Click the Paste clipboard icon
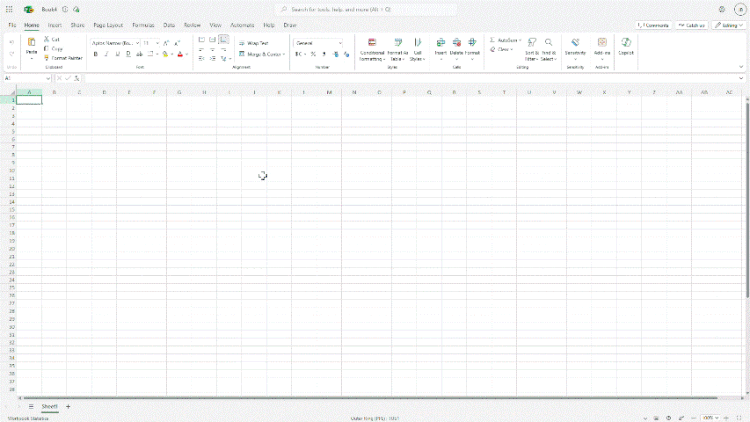Image resolution: width=750 pixels, height=422 pixels. [x=32, y=43]
